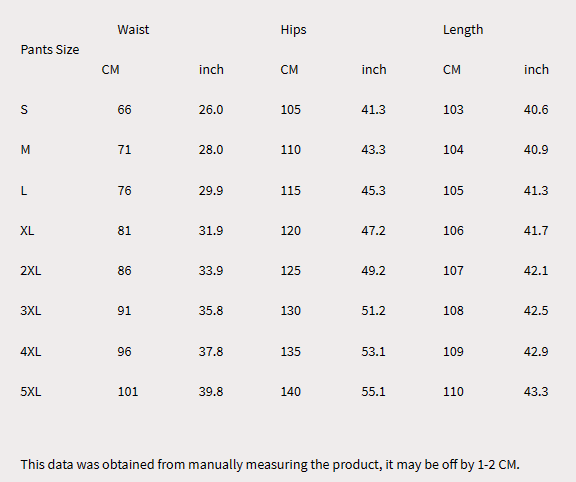Click the Hips column header
This screenshot has width=576, height=482.
[293, 29]
